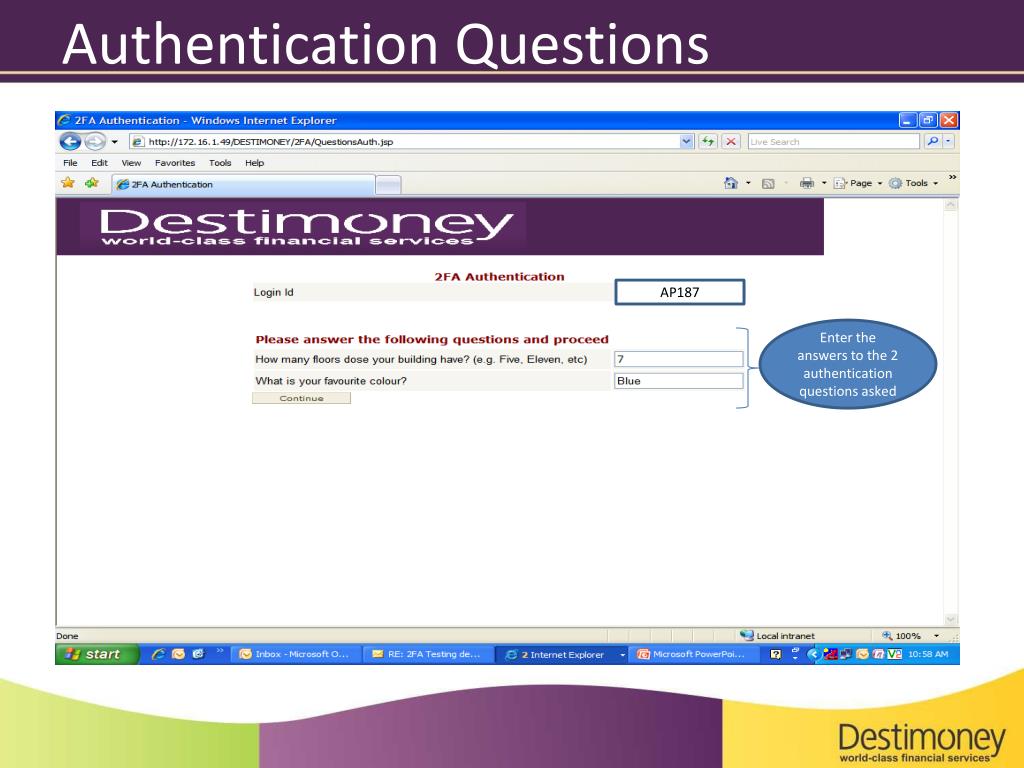Click the Continue button
The image size is (1024, 768).
(x=301, y=398)
